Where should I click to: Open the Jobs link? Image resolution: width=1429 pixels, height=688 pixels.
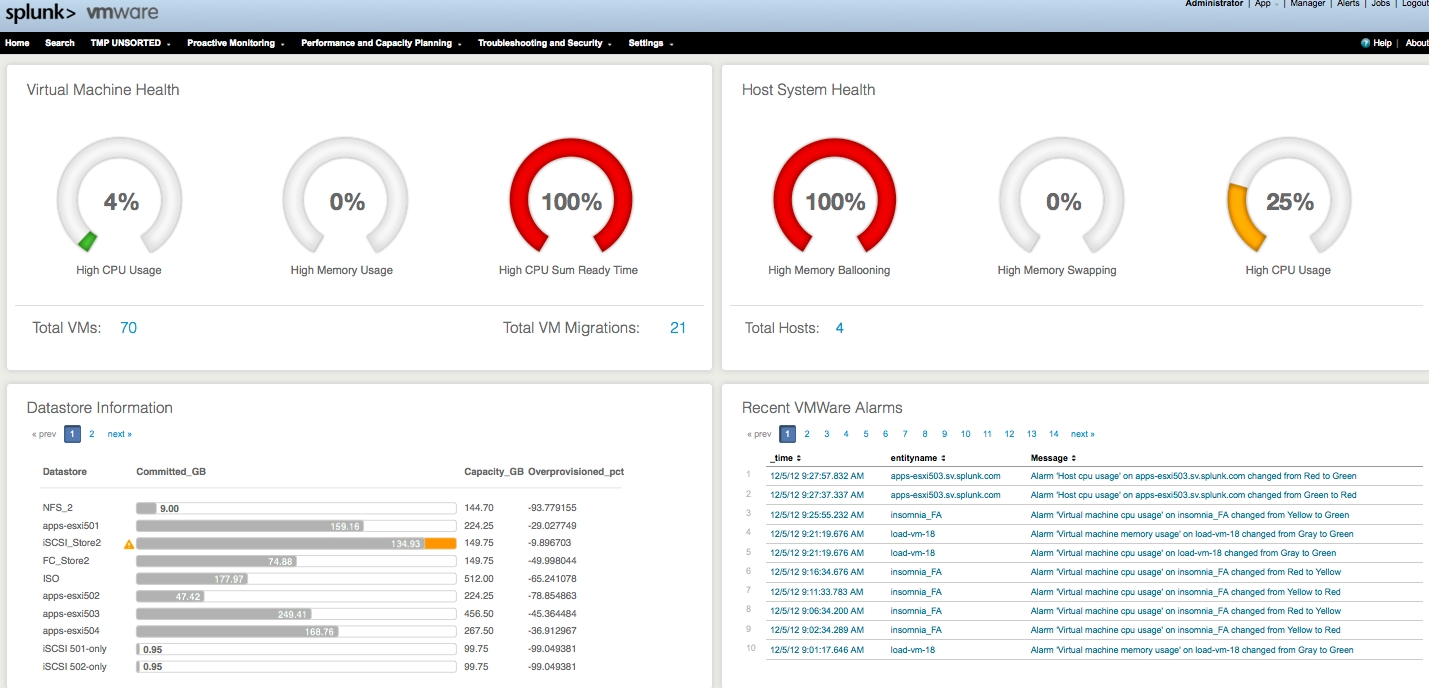point(1380,4)
